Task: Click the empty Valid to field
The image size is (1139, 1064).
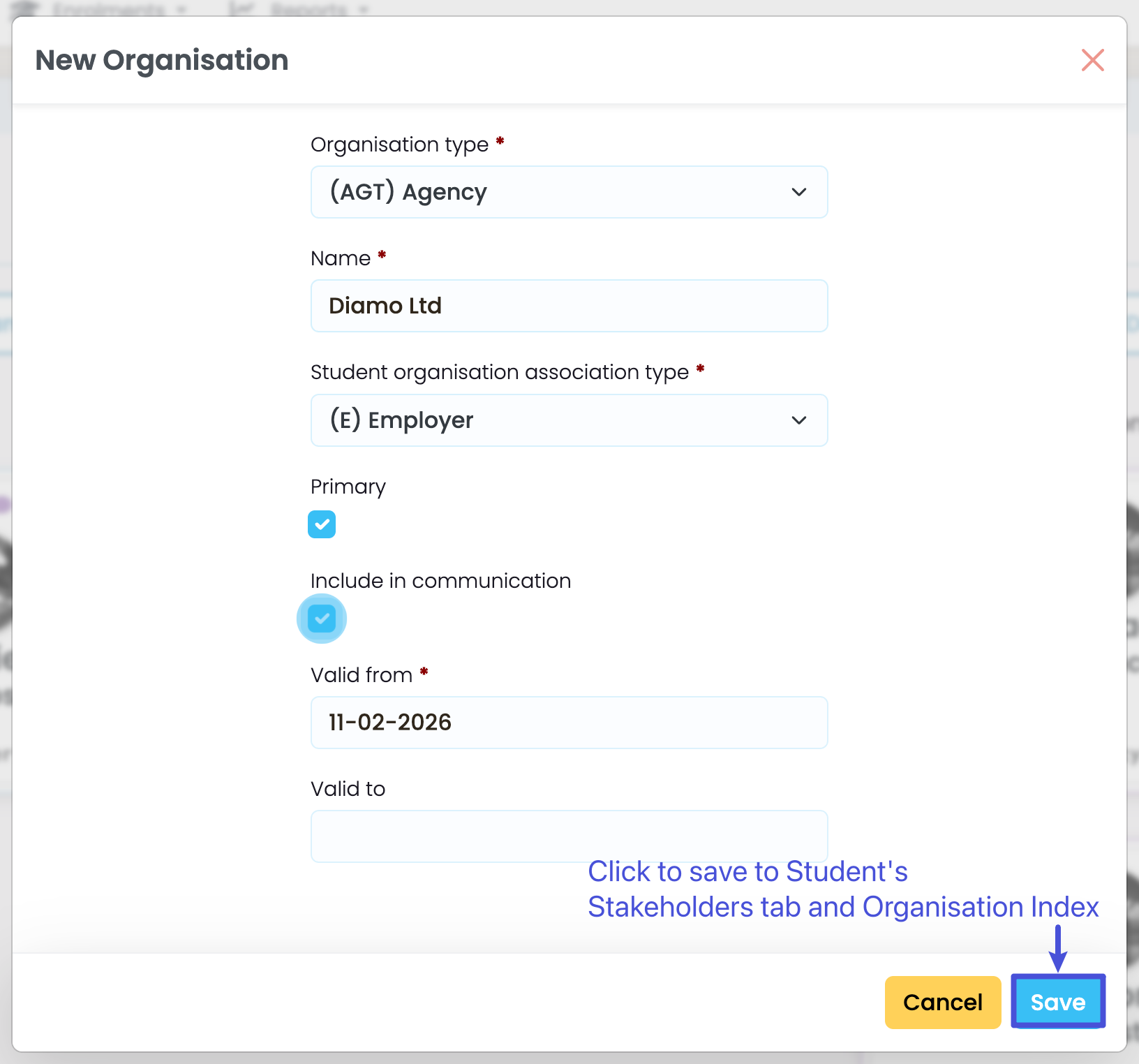Action: tap(569, 836)
